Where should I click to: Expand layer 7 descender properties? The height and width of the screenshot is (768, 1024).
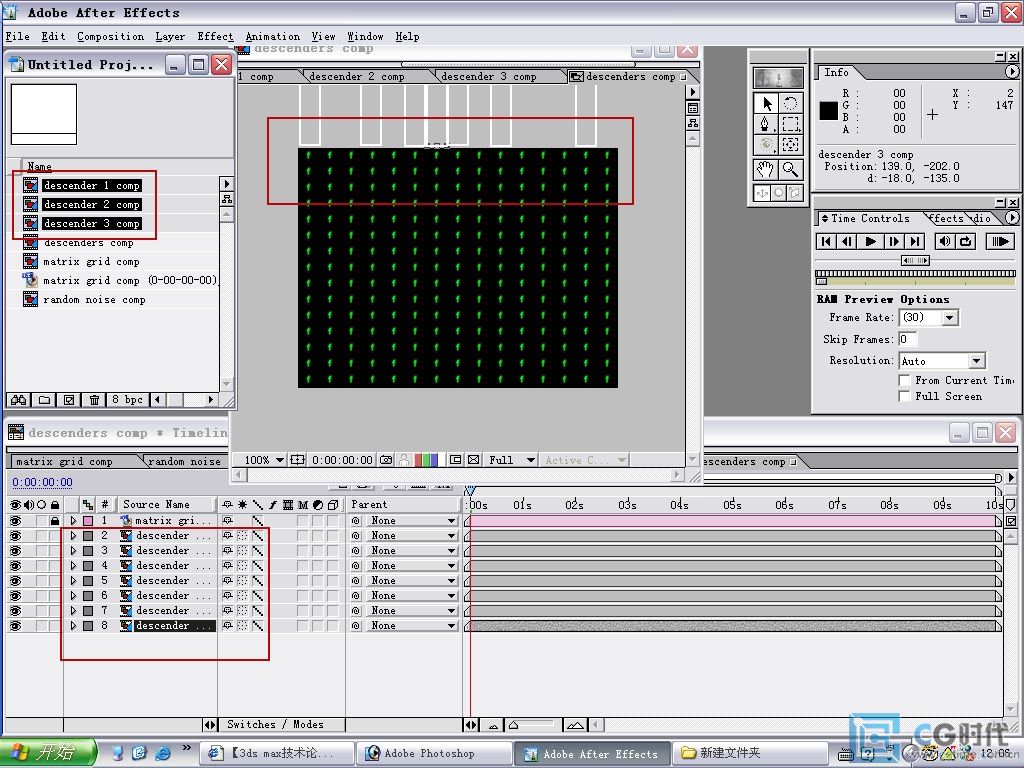tap(73, 611)
